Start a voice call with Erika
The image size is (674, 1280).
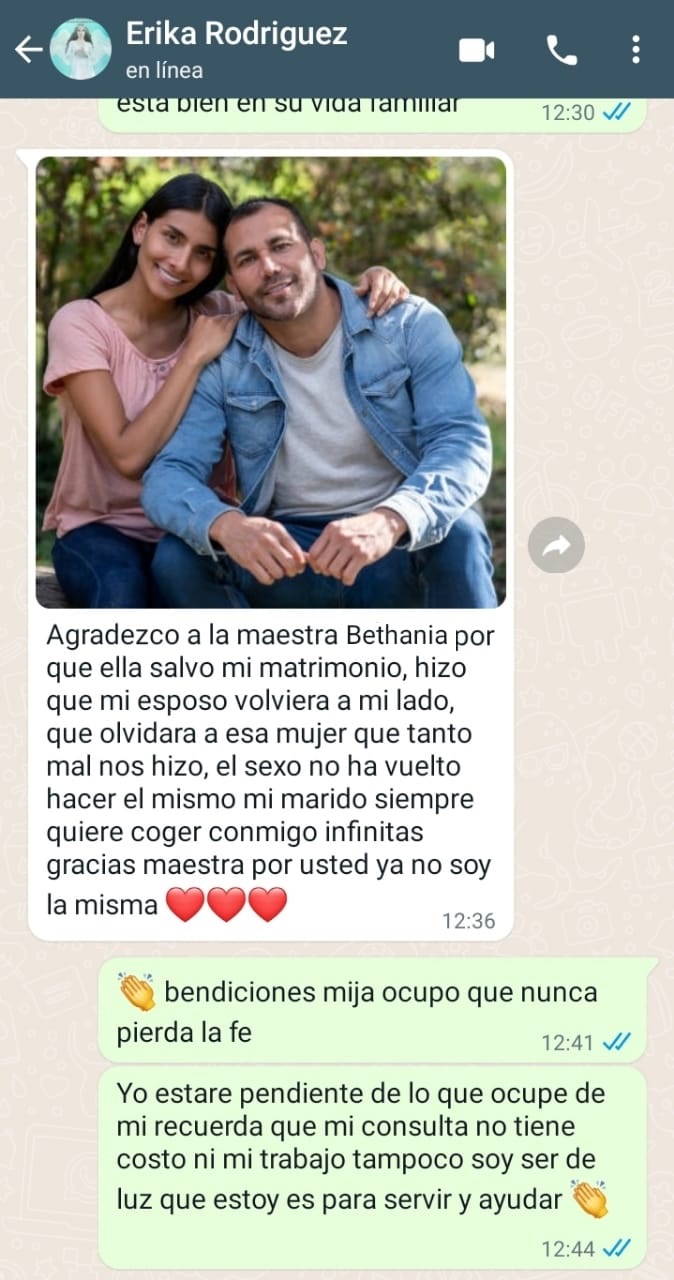coord(562,50)
